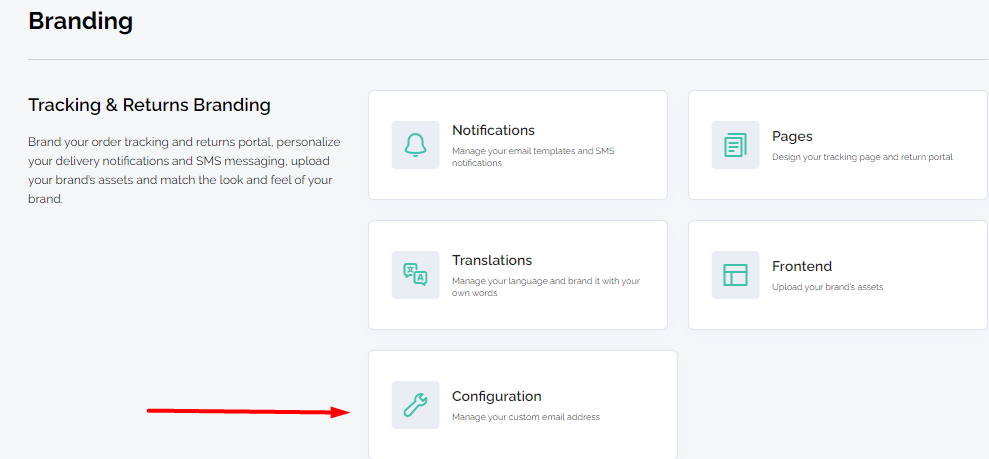Select the Frontend card heading
Viewport: 989px width, 459px height.
point(802,266)
